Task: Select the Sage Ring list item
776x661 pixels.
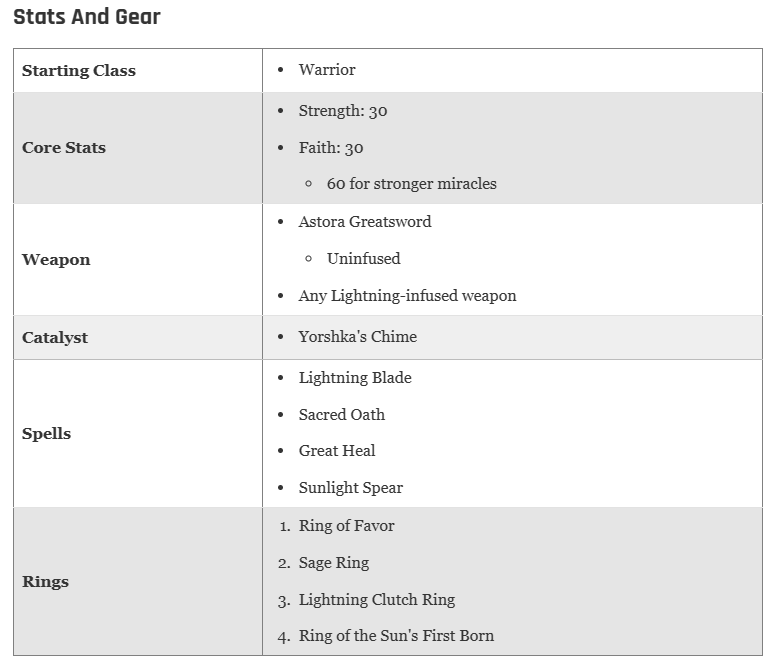Action: pos(334,563)
